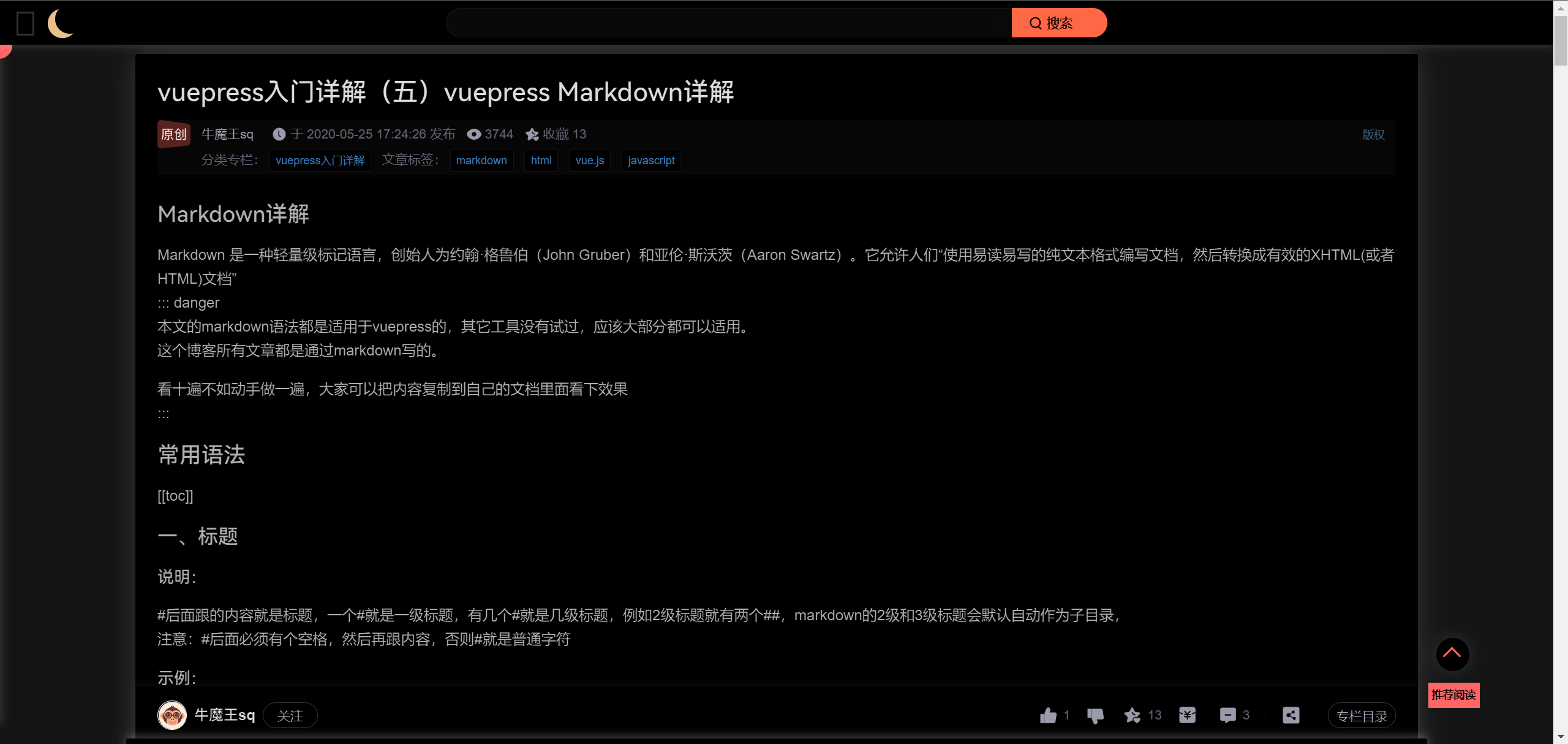Screen dimensions: 1568x744
Task: Toggle follow with 关注 button
Action: point(290,716)
